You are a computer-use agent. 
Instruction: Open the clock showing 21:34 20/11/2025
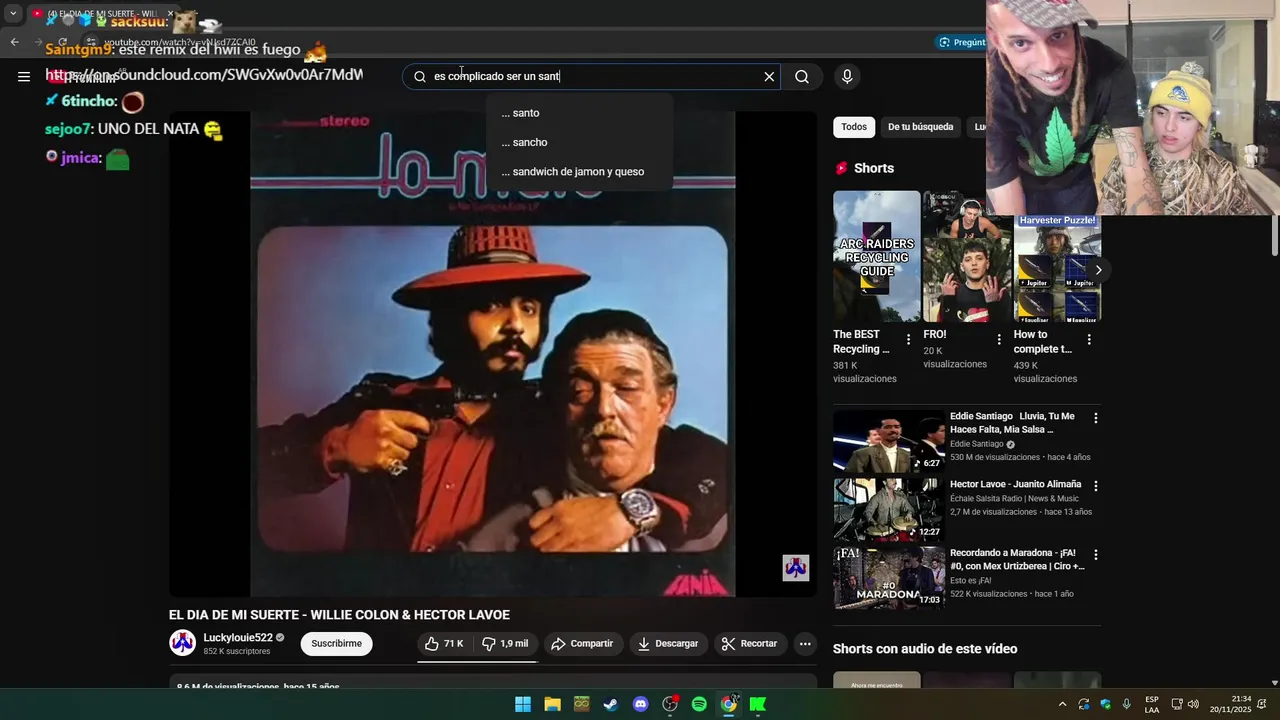coord(1230,704)
